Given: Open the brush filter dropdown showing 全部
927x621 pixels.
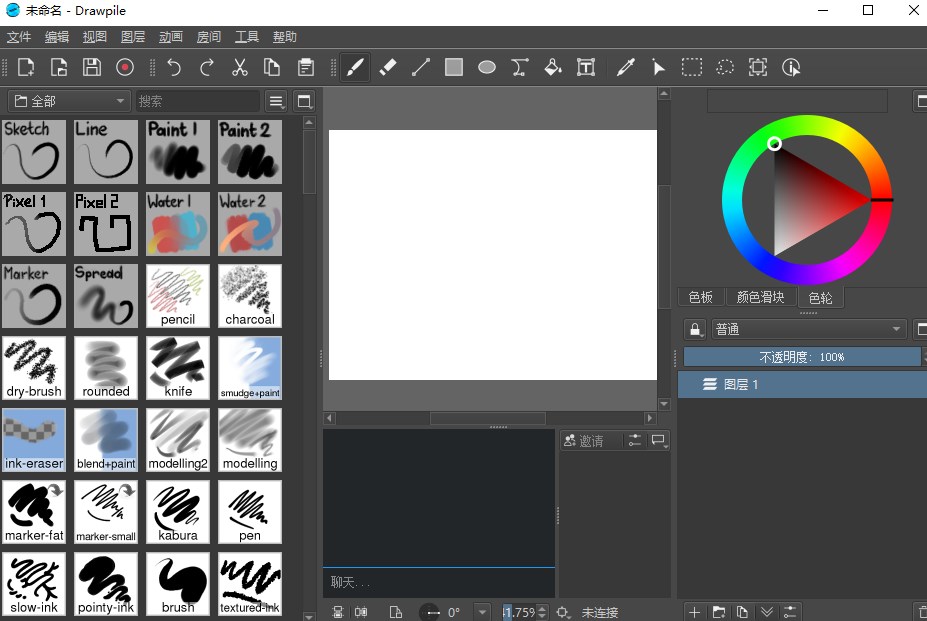Looking at the screenshot, I should (x=68, y=100).
